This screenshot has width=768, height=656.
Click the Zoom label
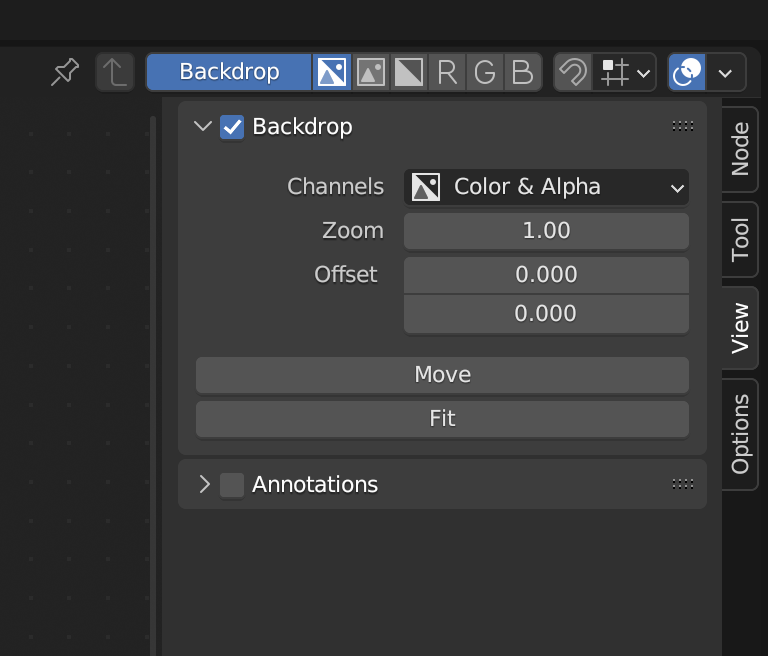[x=353, y=231]
